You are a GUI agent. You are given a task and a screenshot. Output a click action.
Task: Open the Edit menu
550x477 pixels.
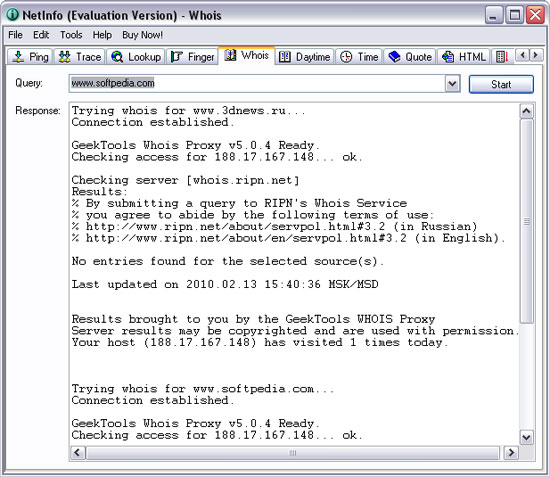(41, 35)
